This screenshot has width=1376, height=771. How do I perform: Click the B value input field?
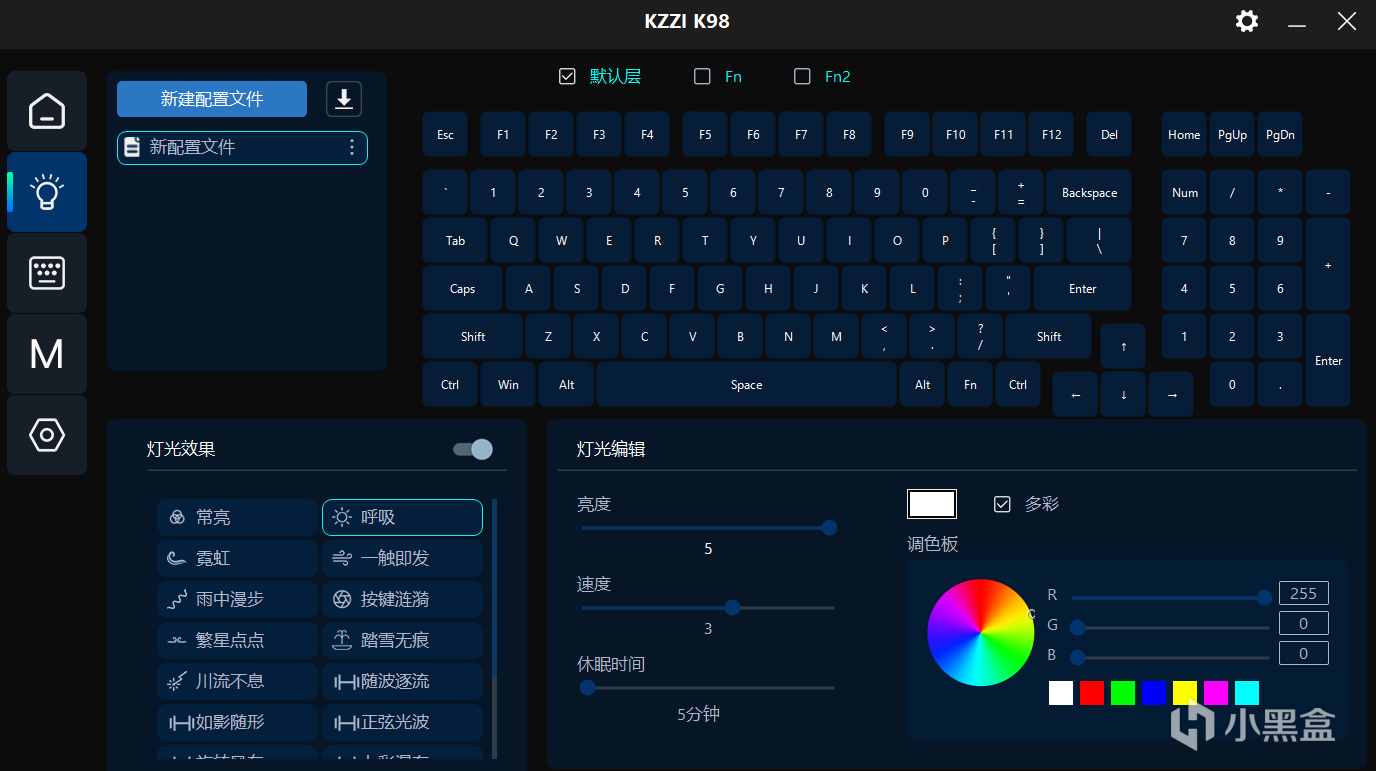pos(1303,653)
